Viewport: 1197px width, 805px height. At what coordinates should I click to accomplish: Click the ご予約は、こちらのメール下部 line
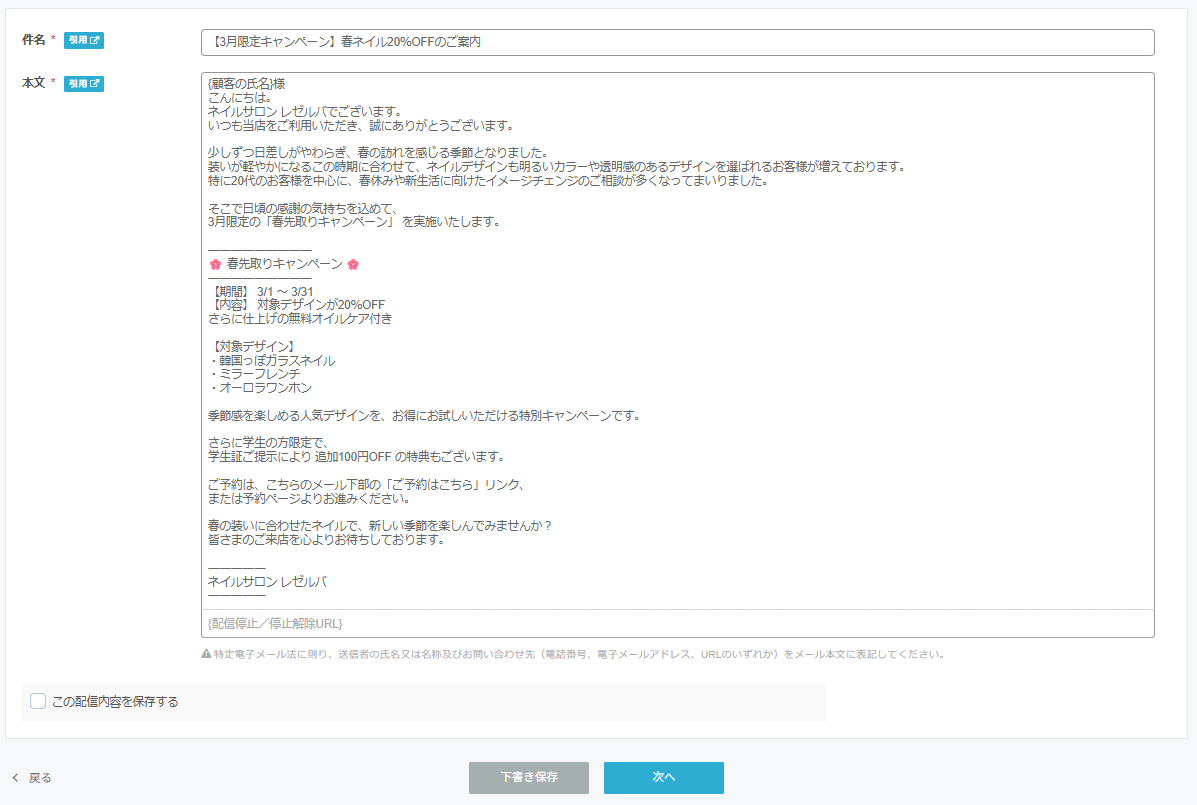(x=366, y=485)
